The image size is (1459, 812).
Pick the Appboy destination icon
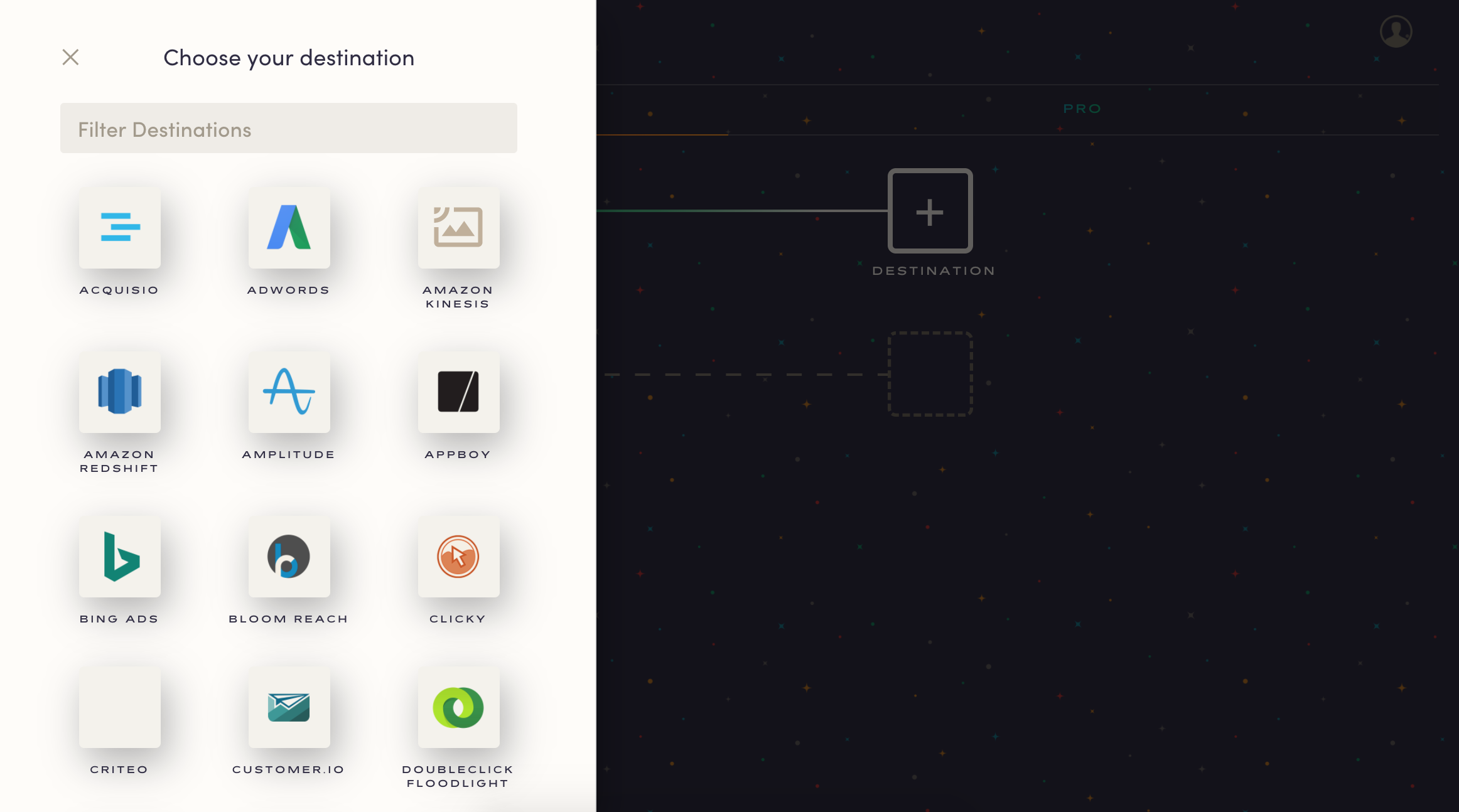coord(459,392)
